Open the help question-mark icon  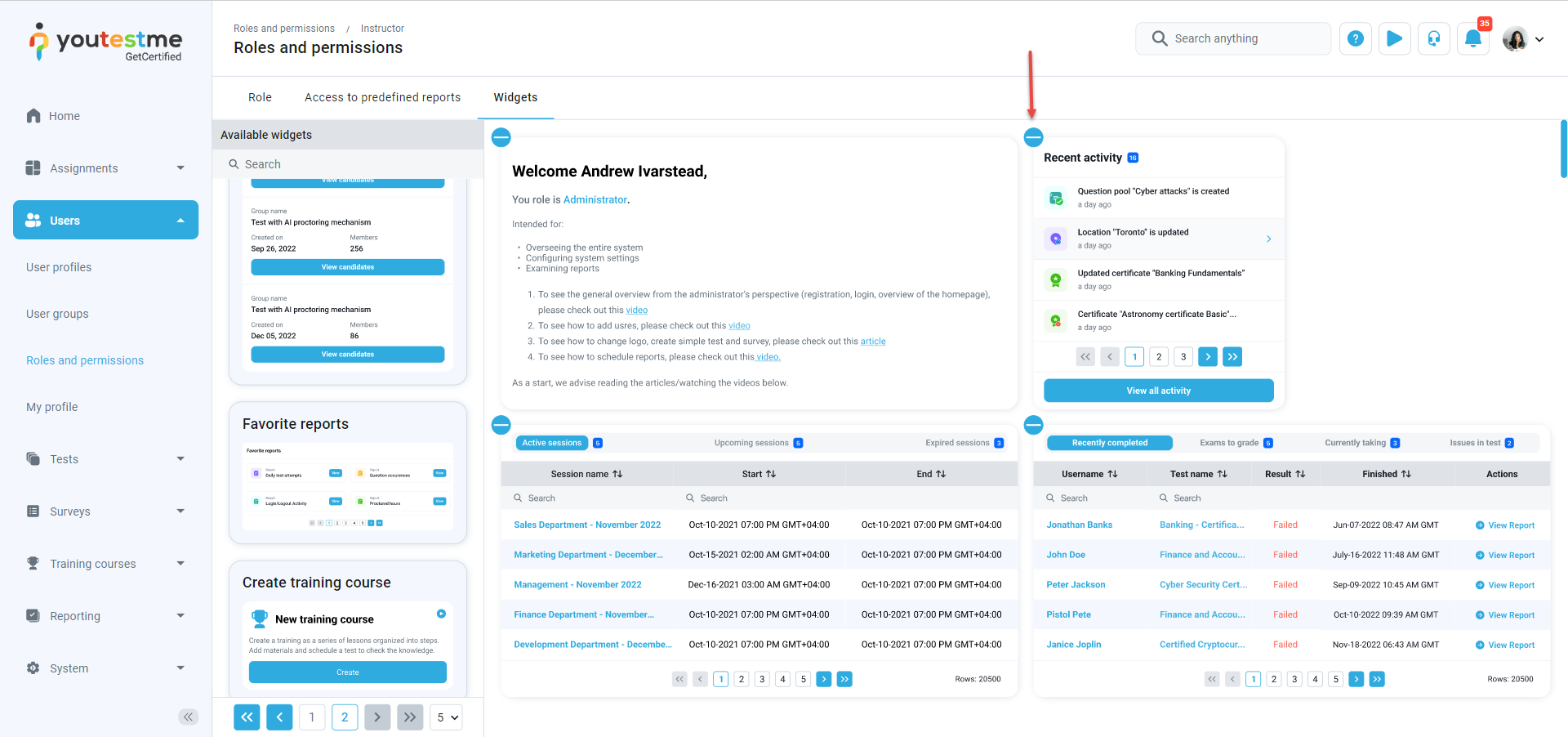coord(1356,38)
